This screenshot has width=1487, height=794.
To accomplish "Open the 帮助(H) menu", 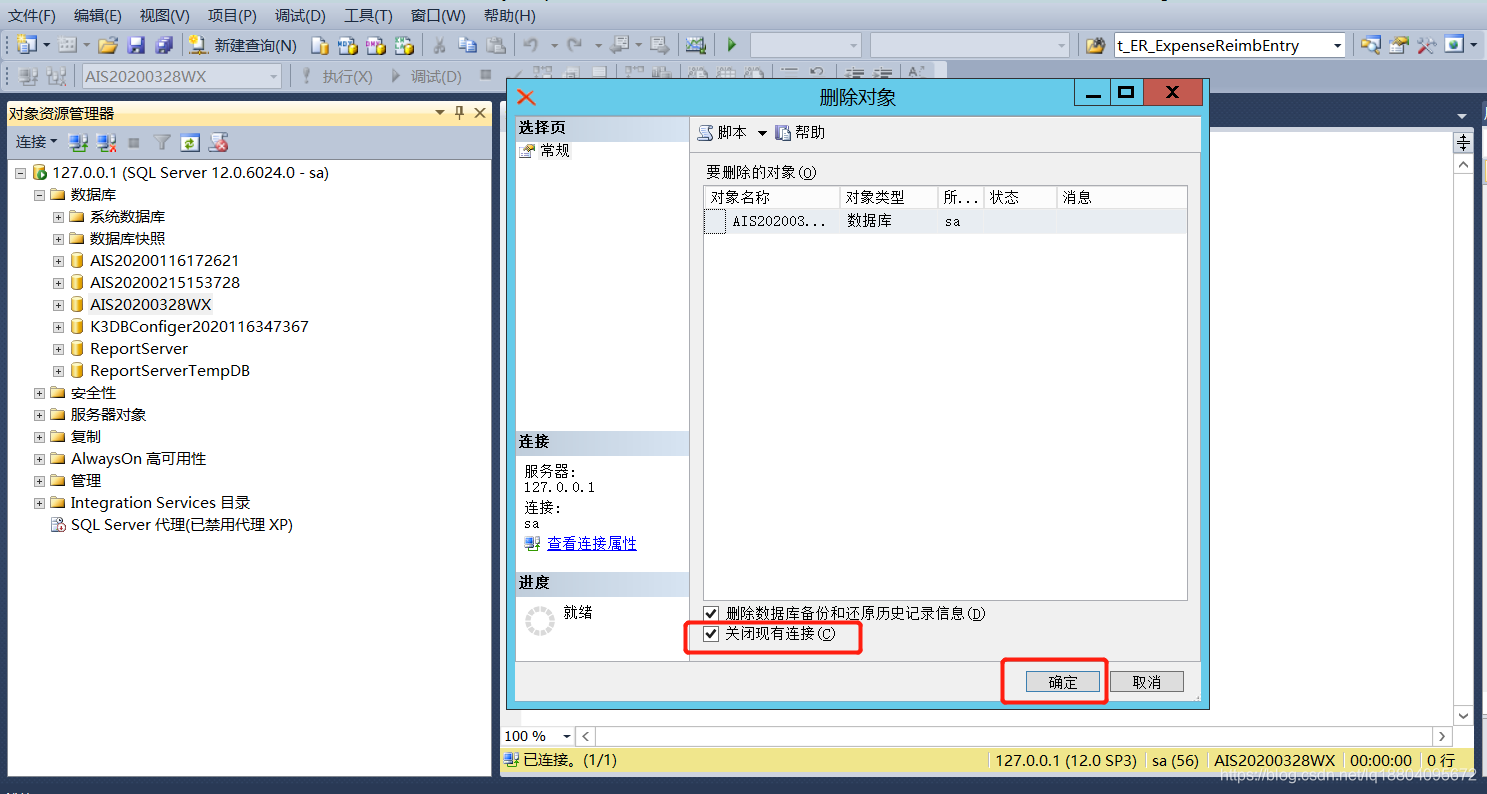I will point(509,15).
